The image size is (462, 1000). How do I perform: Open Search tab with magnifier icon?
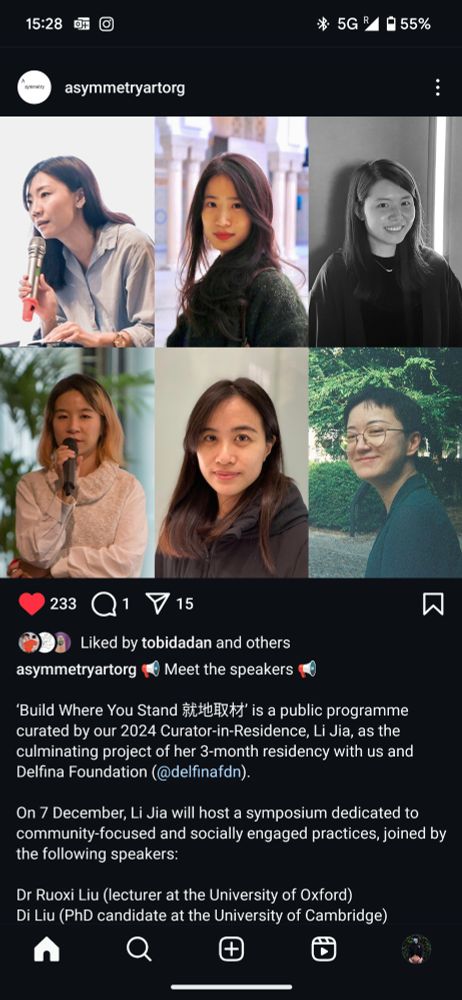[138, 950]
